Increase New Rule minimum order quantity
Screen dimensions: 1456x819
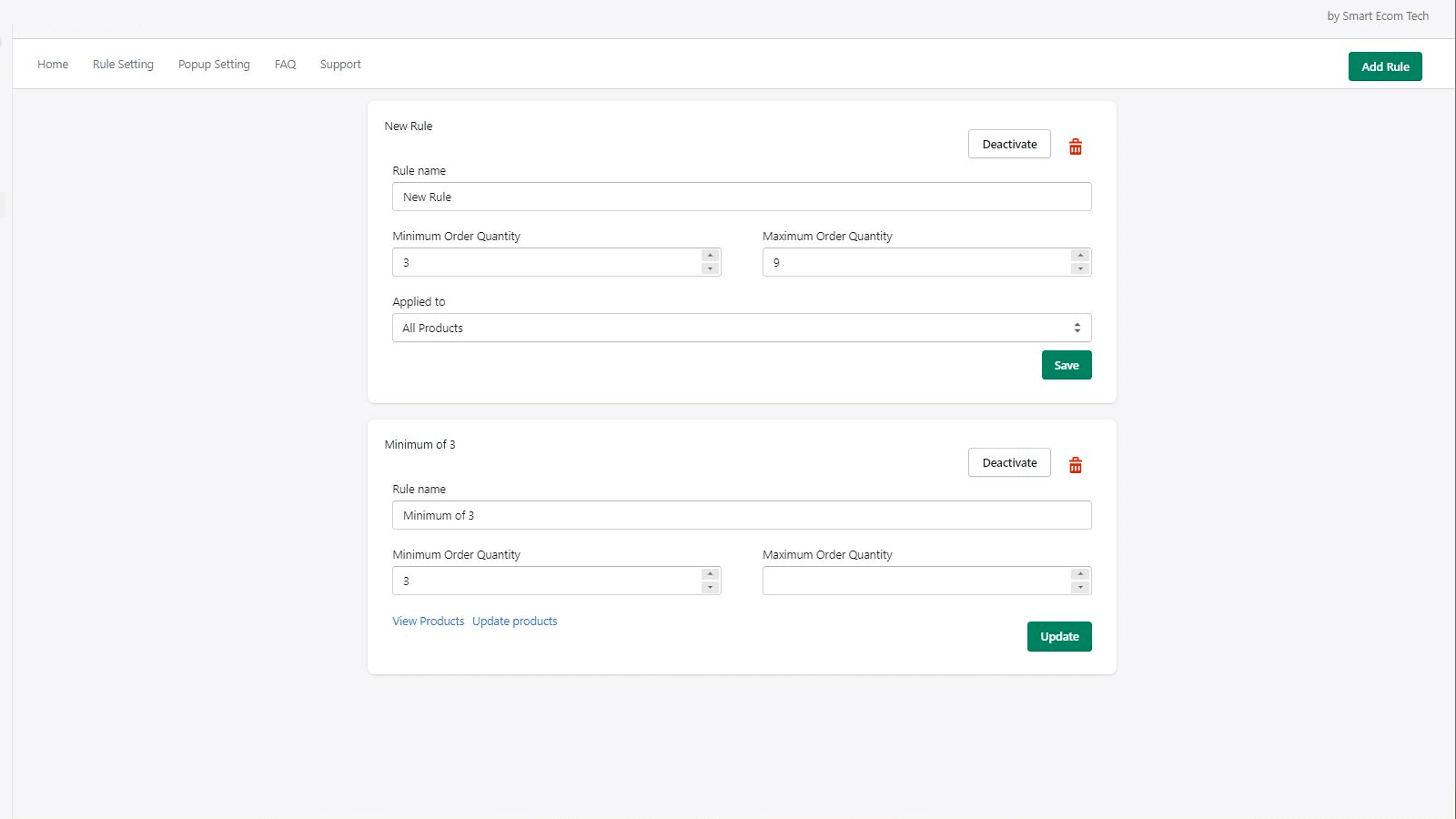[711, 256]
